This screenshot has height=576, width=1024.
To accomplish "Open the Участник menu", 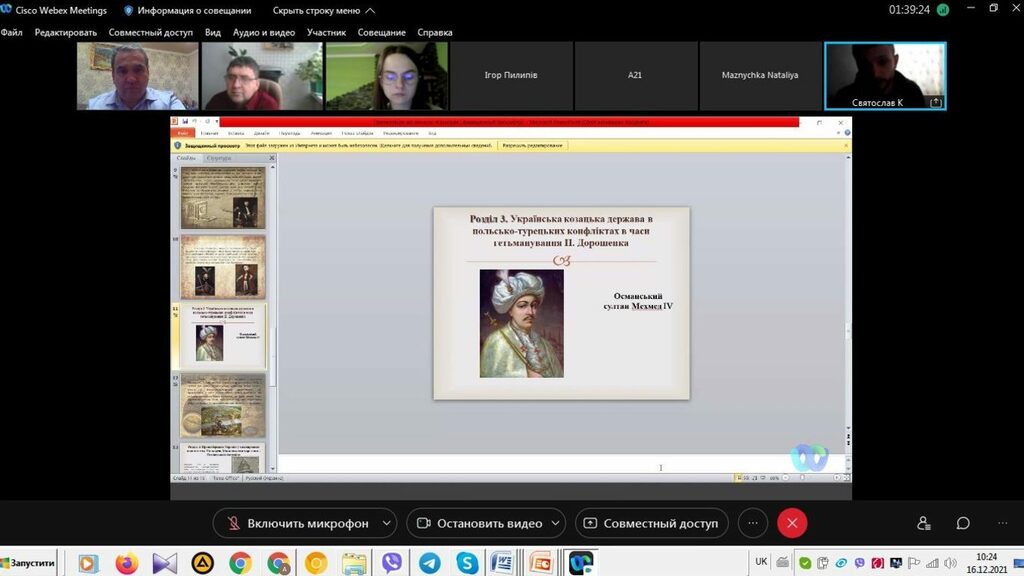I will pos(326,32).
